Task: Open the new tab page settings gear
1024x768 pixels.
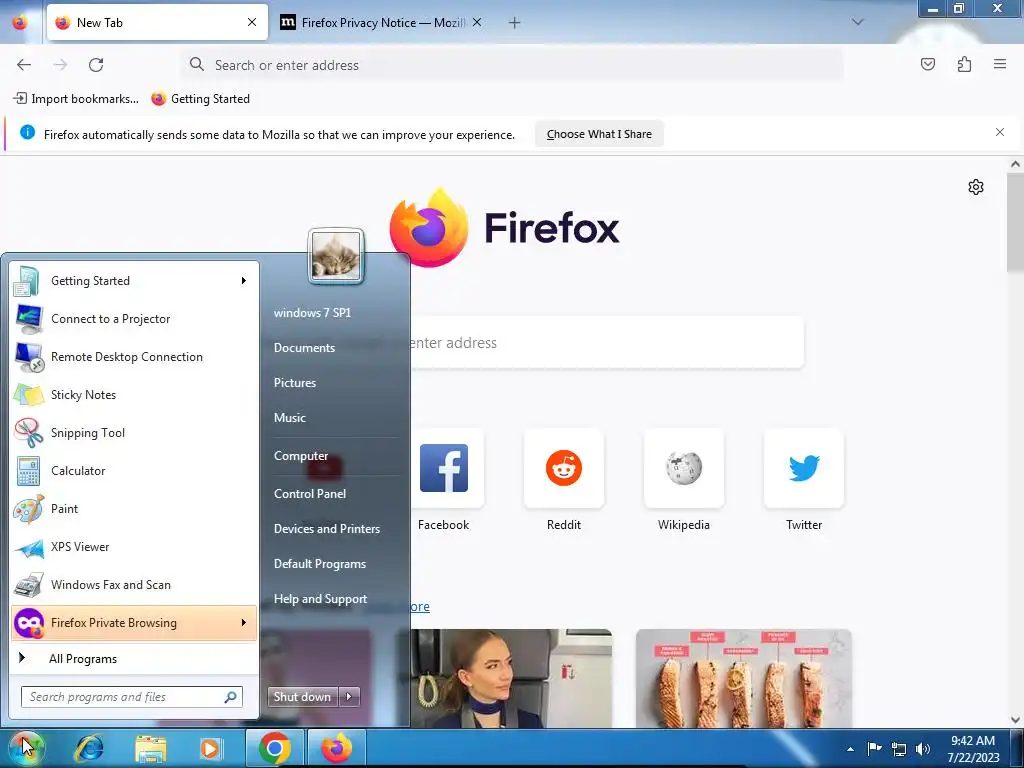Action: point(976,187)
